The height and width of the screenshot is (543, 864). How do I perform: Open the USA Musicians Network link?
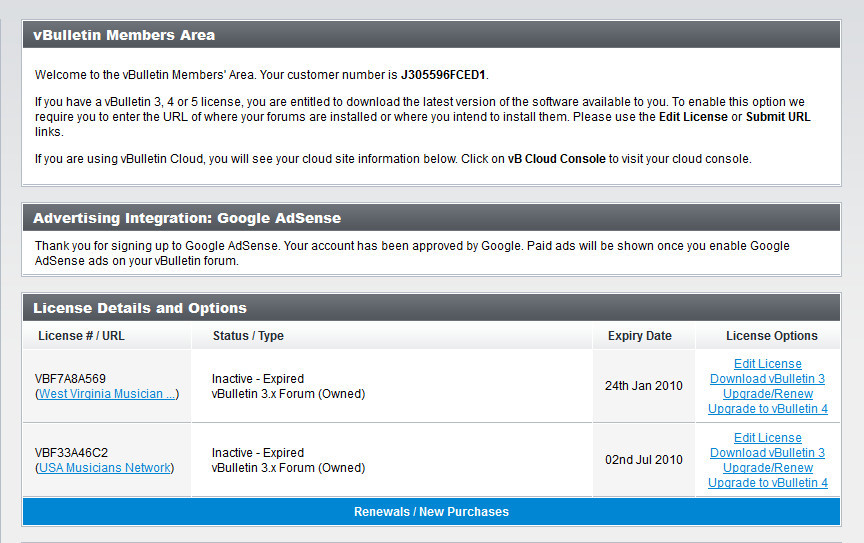click(x=105, y=468)
